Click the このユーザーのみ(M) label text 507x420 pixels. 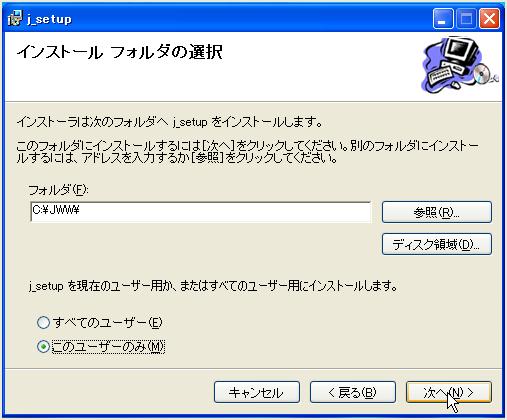pos(108,347)
